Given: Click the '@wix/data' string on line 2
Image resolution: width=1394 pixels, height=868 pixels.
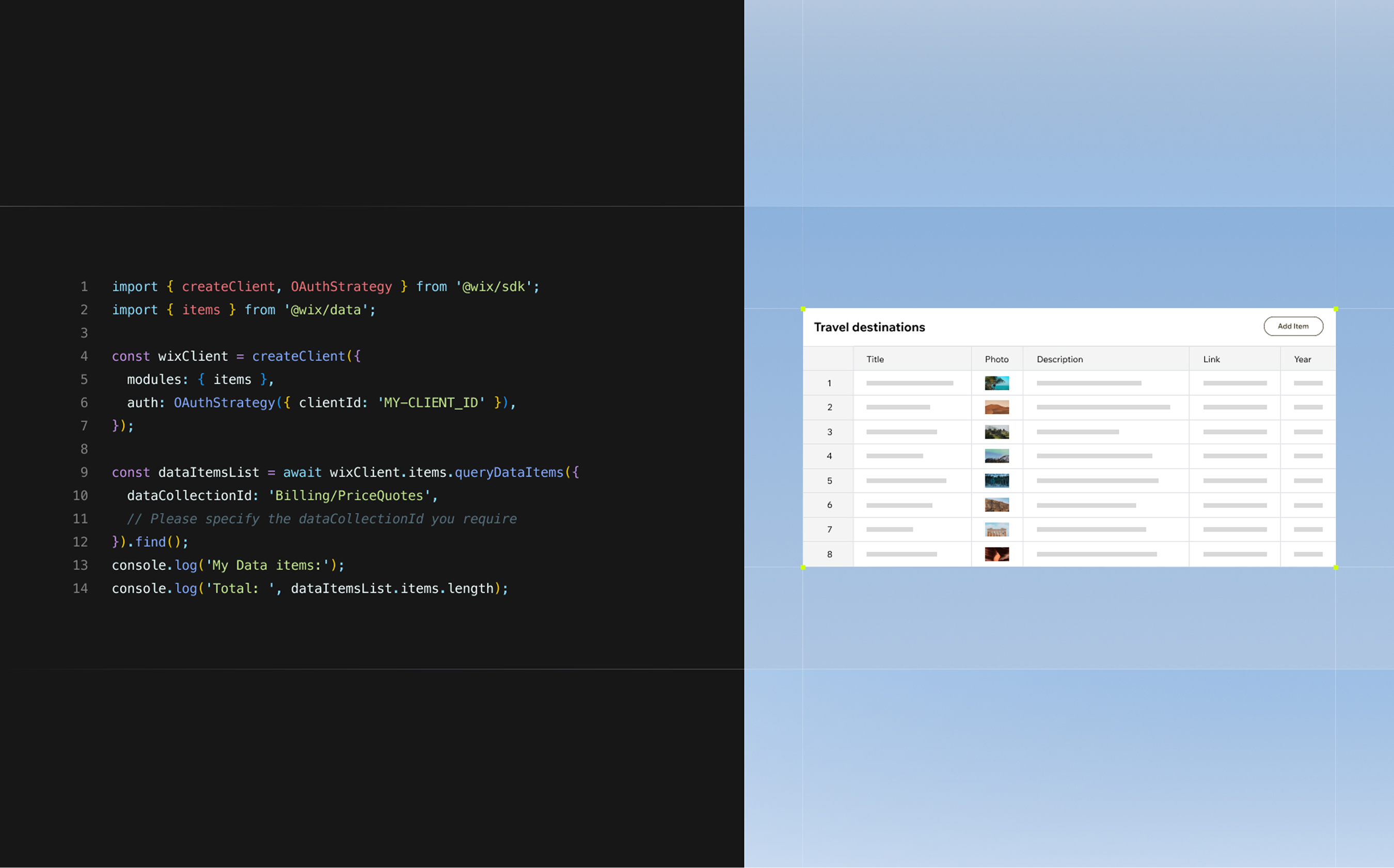Looking at the screenshot, I should [326, 310].
